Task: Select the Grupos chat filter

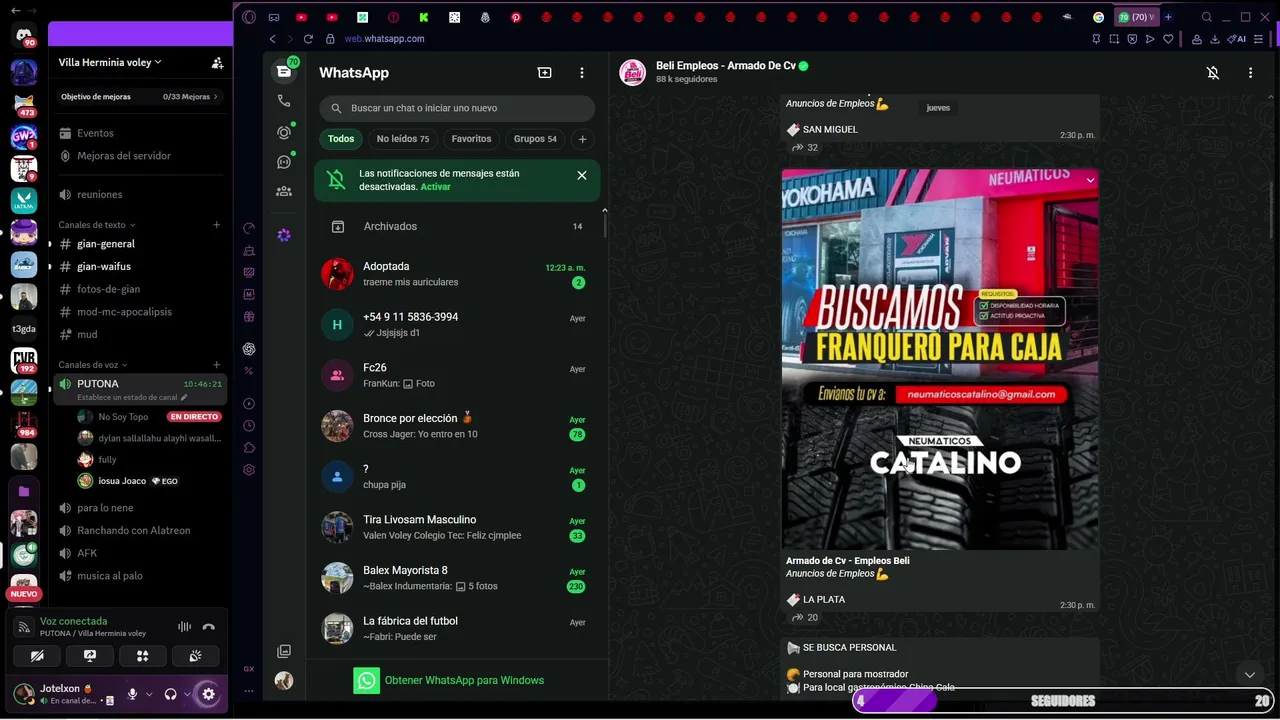Action: click(x=535, y=139)
